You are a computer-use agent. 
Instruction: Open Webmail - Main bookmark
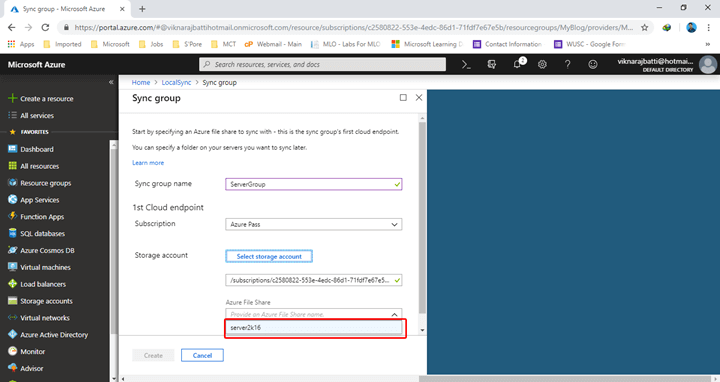pos(273,44)
